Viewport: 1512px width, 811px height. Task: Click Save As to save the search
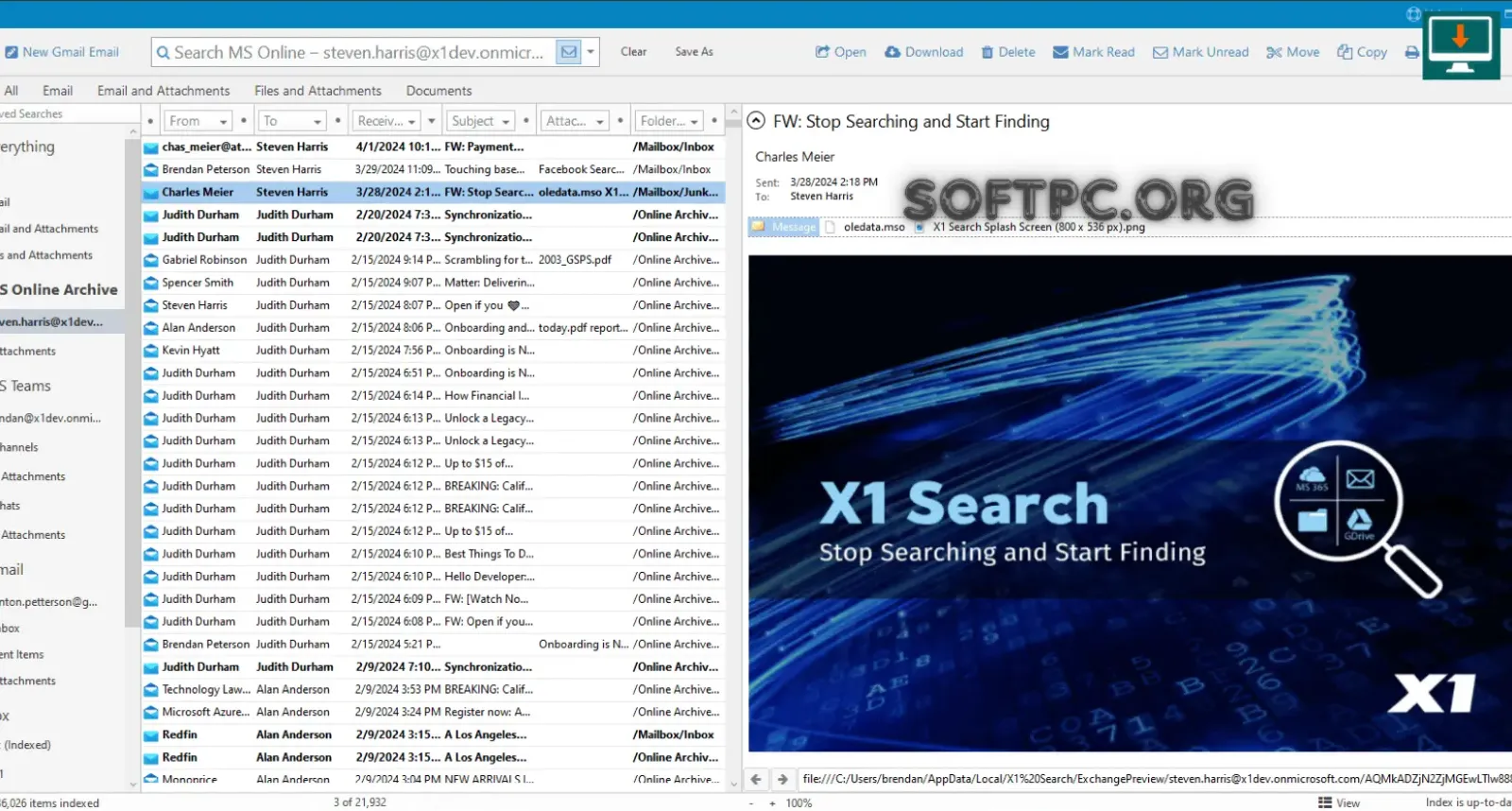694,52
